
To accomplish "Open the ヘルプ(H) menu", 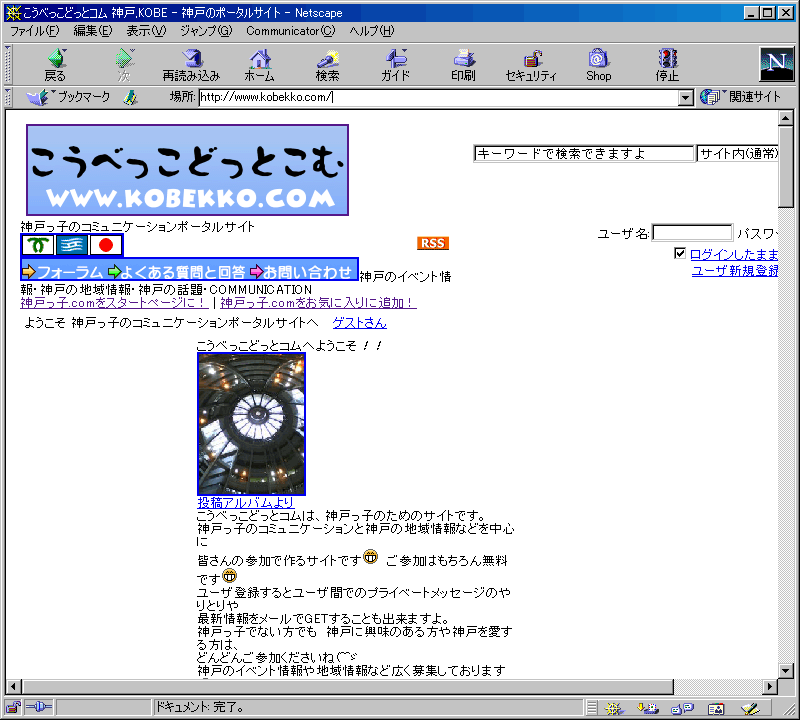I will 372,31.
